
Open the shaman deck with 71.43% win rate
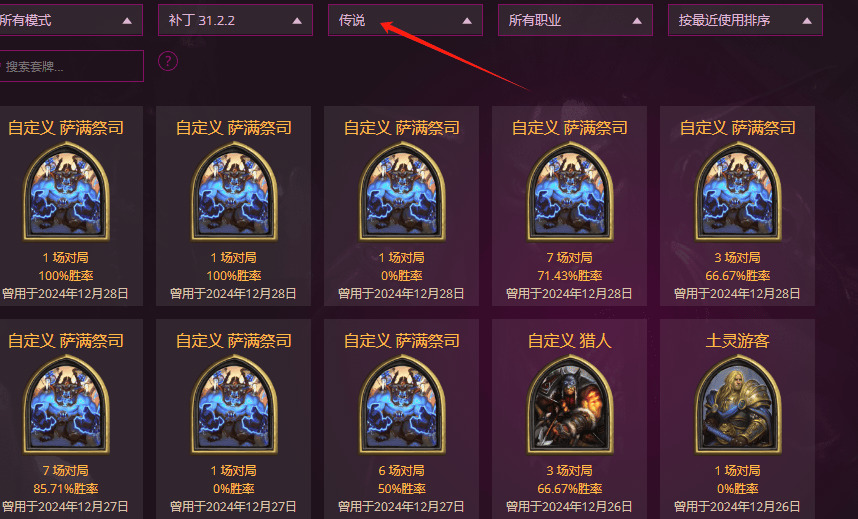[570, 206]
